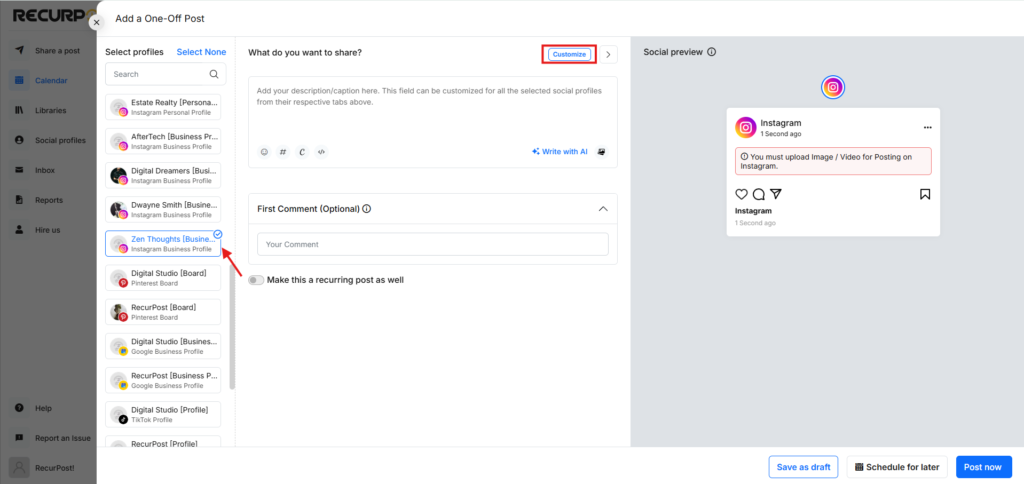This screenshot has width=1024, height=484.
Task: Click the Share a post icon in sidebar
Action: tap(20, 50)
